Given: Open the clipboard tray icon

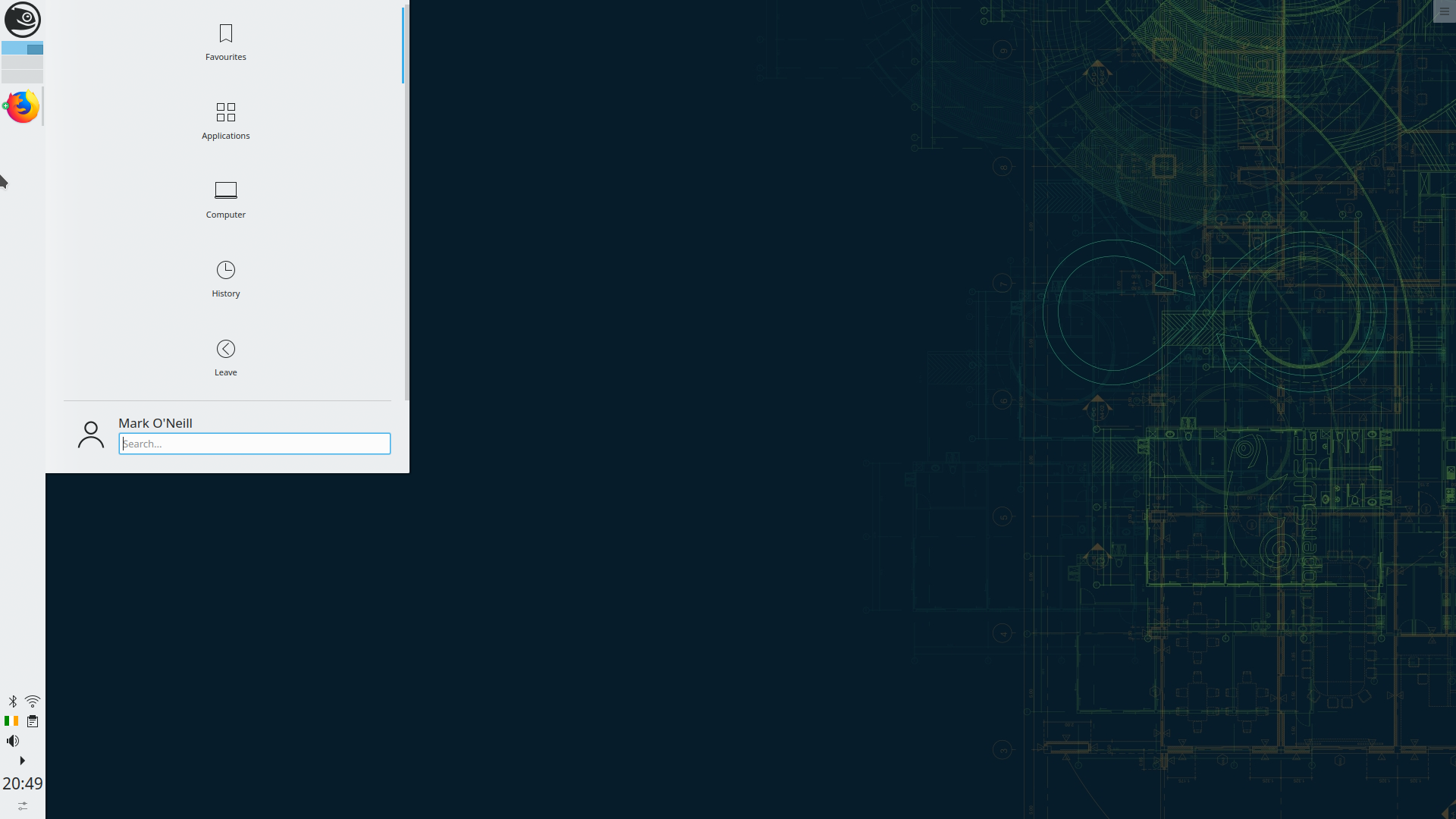Looking at the screenshot, I should (33, 721).
